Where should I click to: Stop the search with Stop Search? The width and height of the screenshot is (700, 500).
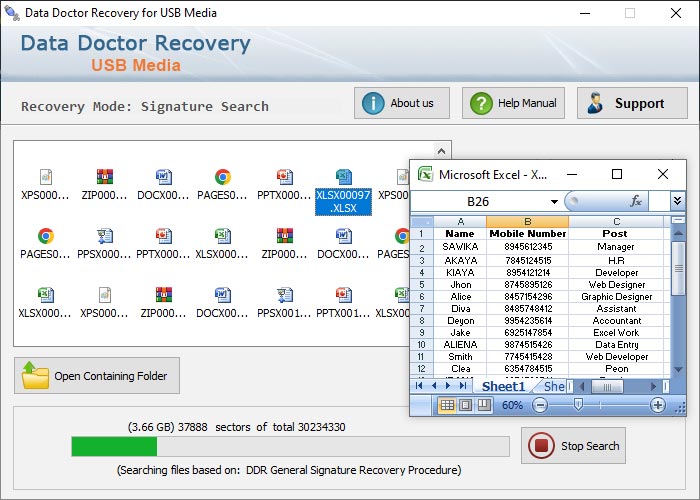573,446
